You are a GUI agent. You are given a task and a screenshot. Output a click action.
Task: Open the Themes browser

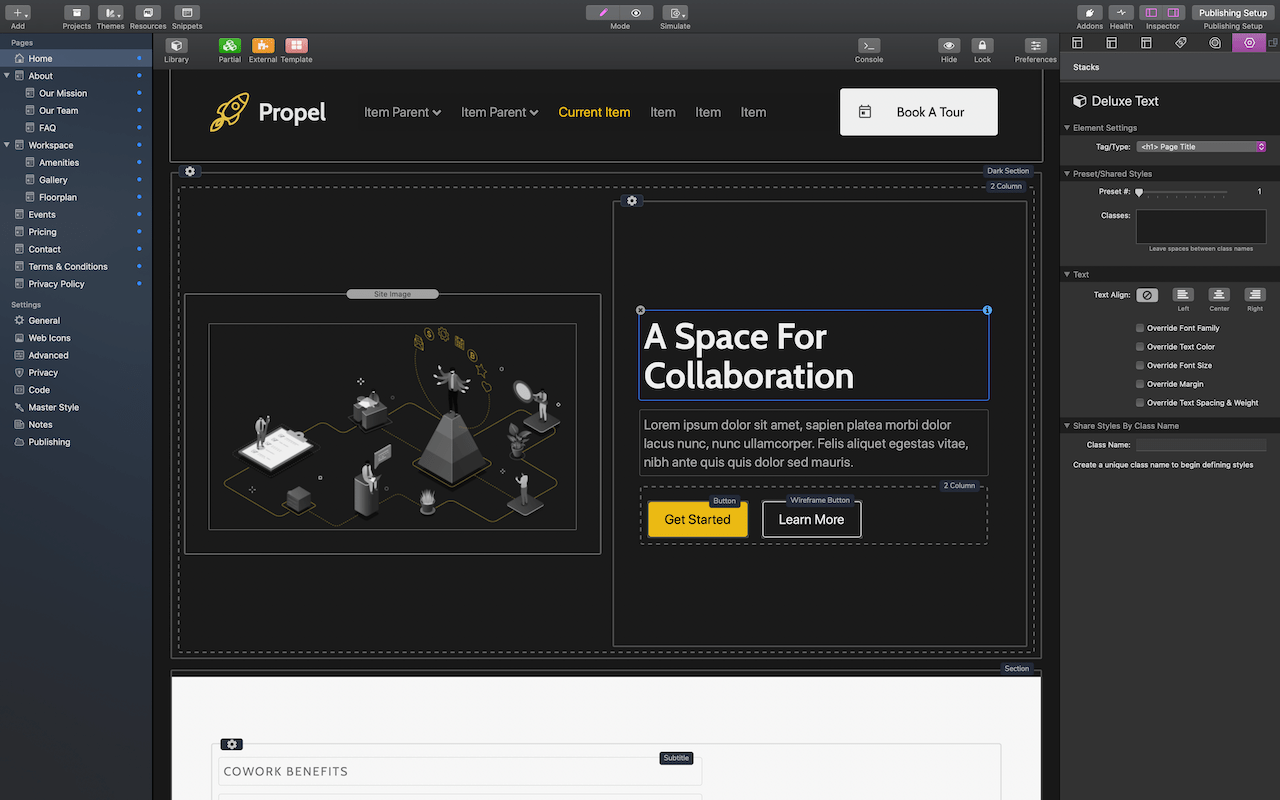[110, 15]
